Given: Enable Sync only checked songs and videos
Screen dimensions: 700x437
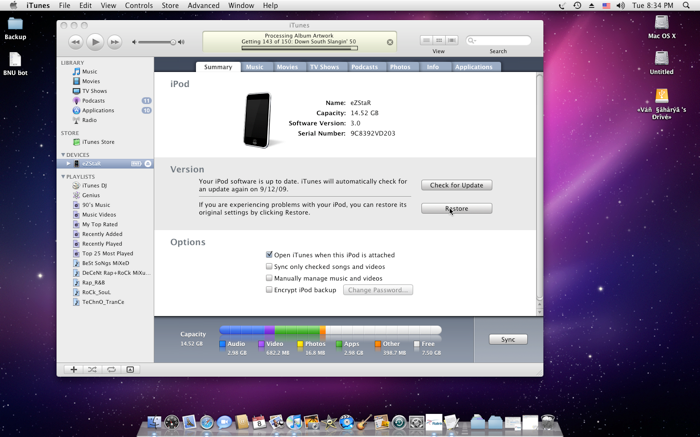Looking at the screenshot, I should (x=269, y=266).
